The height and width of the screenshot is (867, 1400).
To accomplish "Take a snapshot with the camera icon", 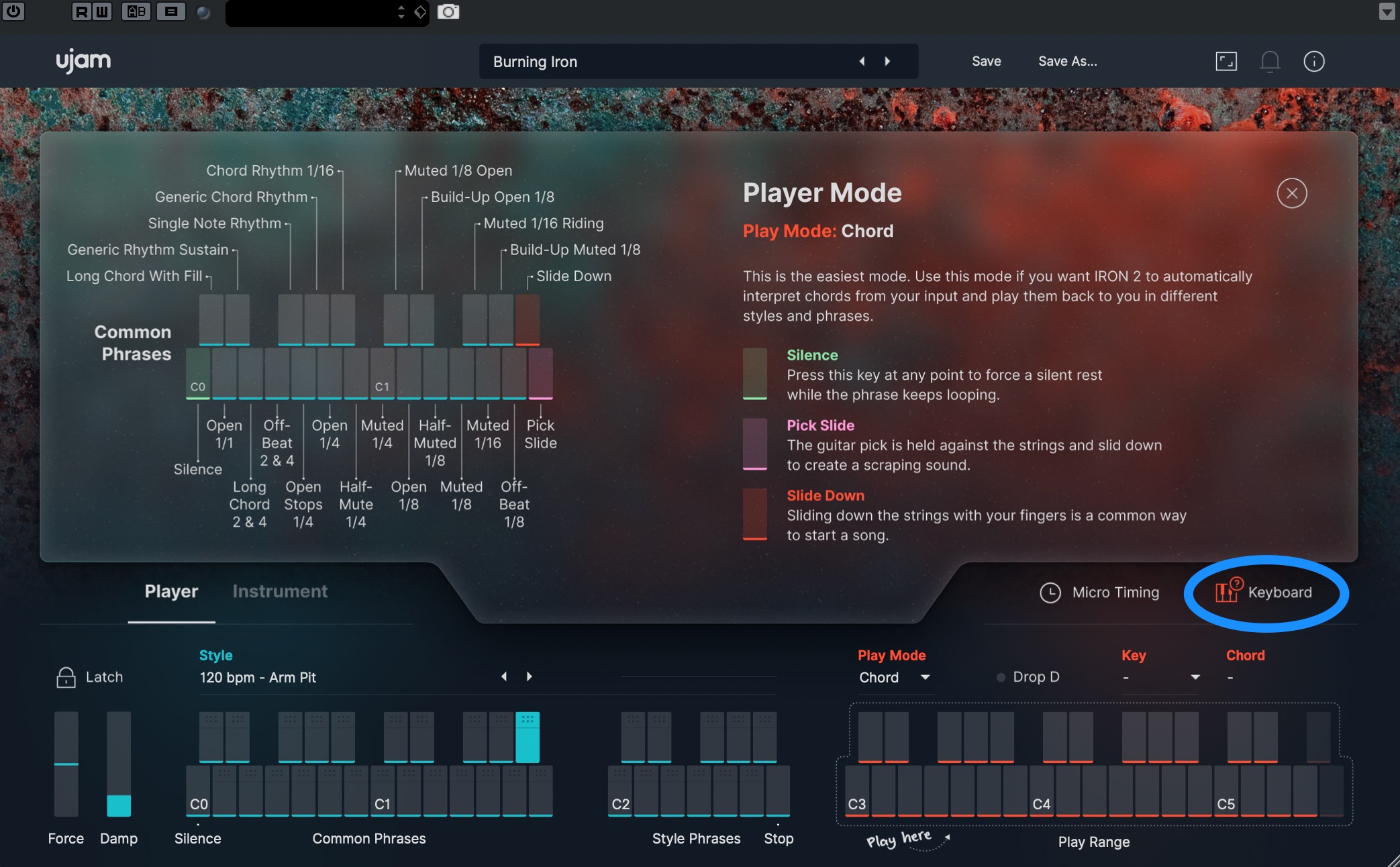I will 448,11.
